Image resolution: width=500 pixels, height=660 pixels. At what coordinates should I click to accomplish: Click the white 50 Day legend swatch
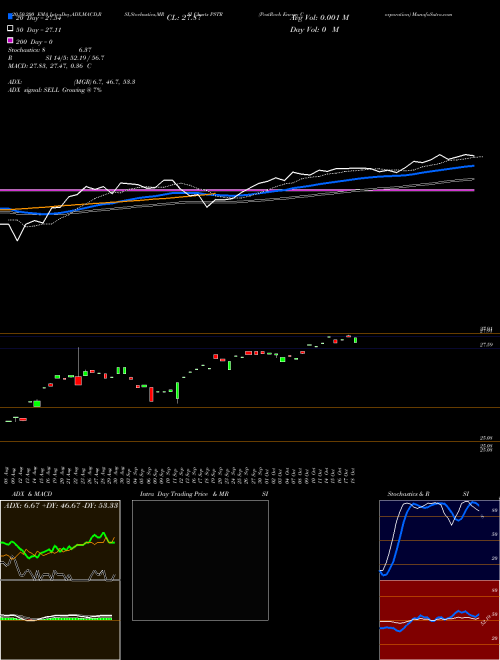[x=10, y=29]
